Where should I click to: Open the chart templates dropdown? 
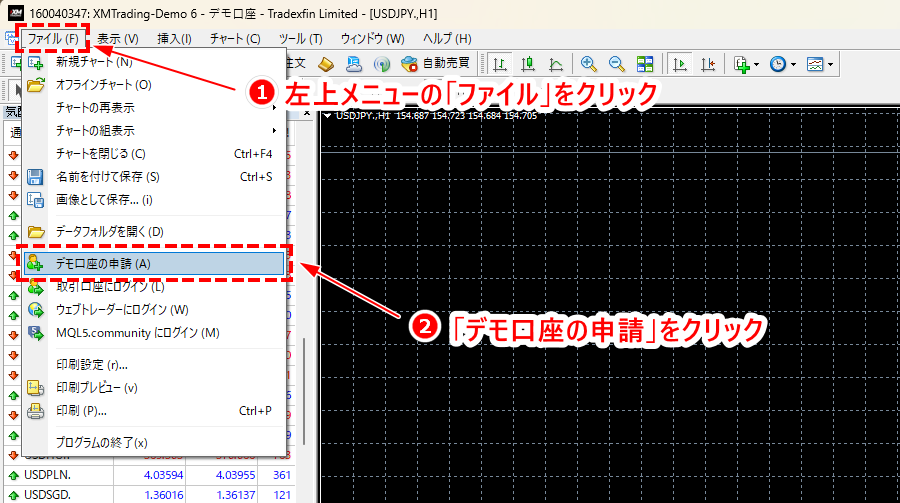click(x=820, y=64)
